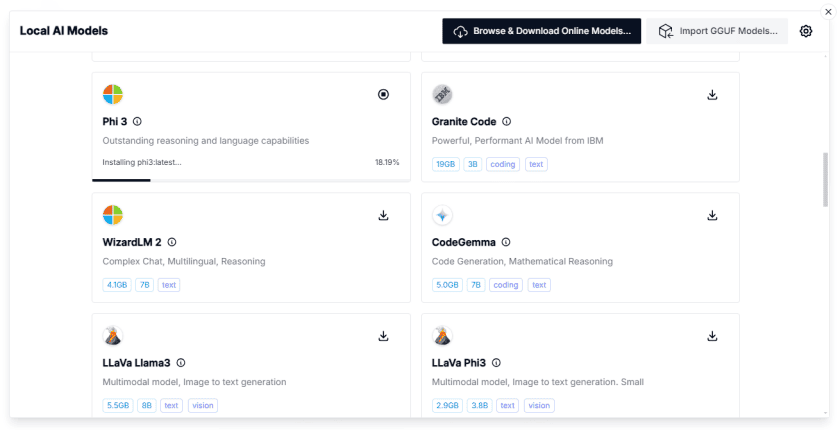Show info for Phi 3
Image resolution: width=840 pixels, height=430 pixels.
point(137,122)
